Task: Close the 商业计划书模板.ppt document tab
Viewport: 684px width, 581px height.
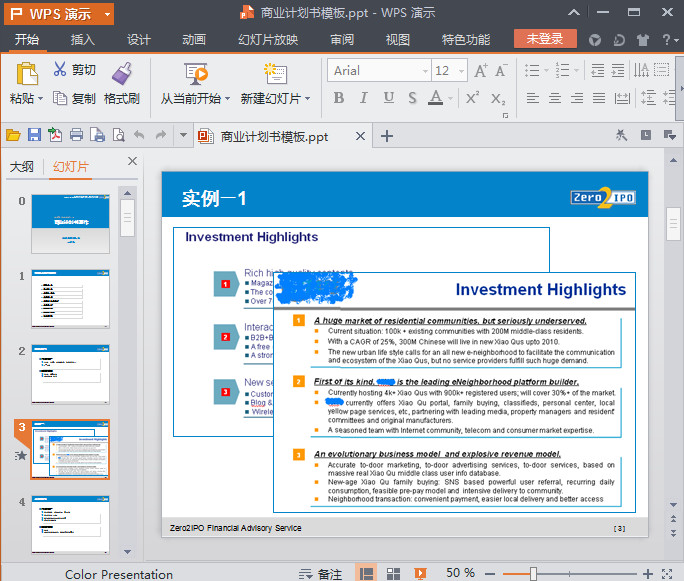Action: [360, 137]
